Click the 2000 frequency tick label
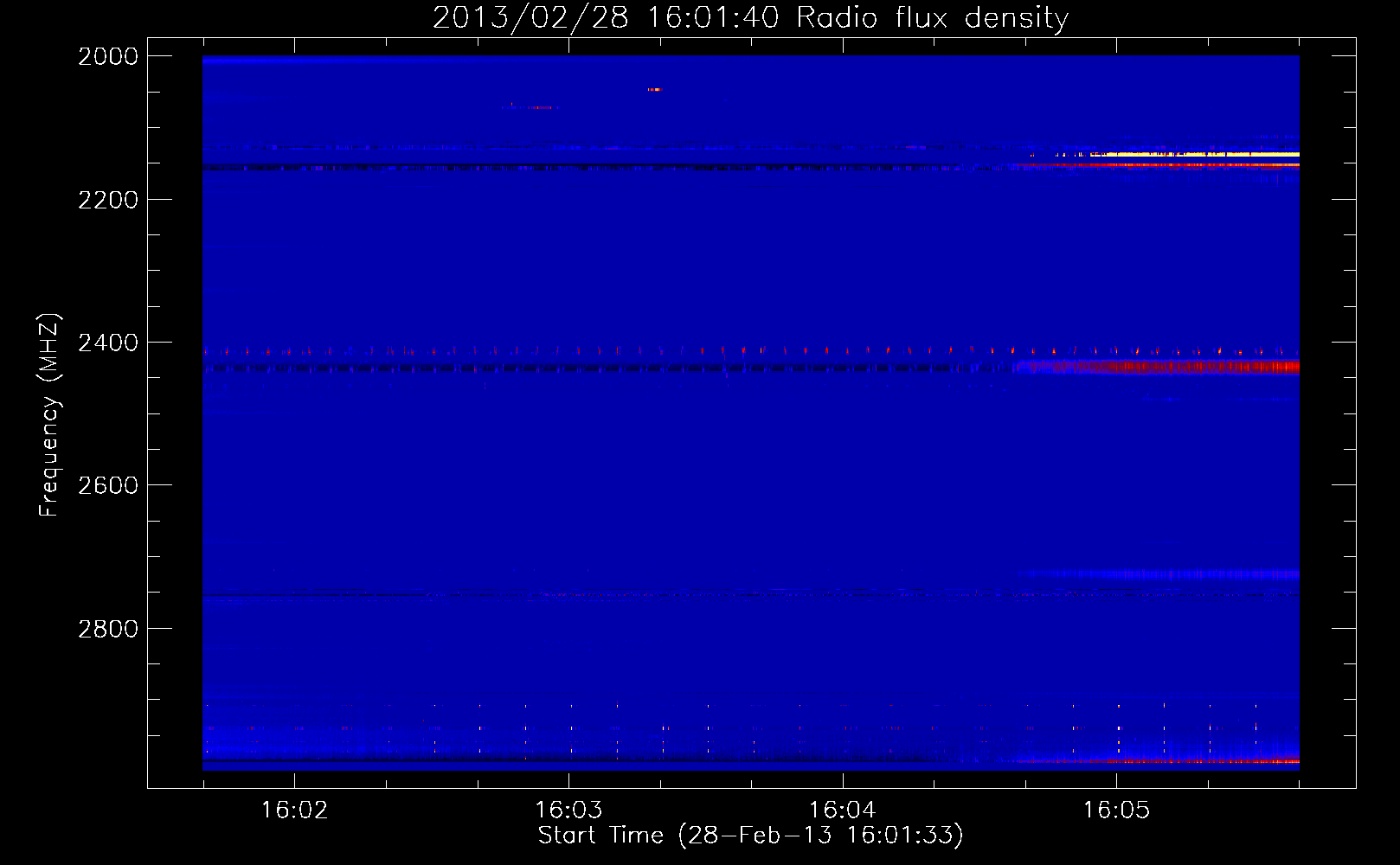1400x865 pixels. point(108,56)
